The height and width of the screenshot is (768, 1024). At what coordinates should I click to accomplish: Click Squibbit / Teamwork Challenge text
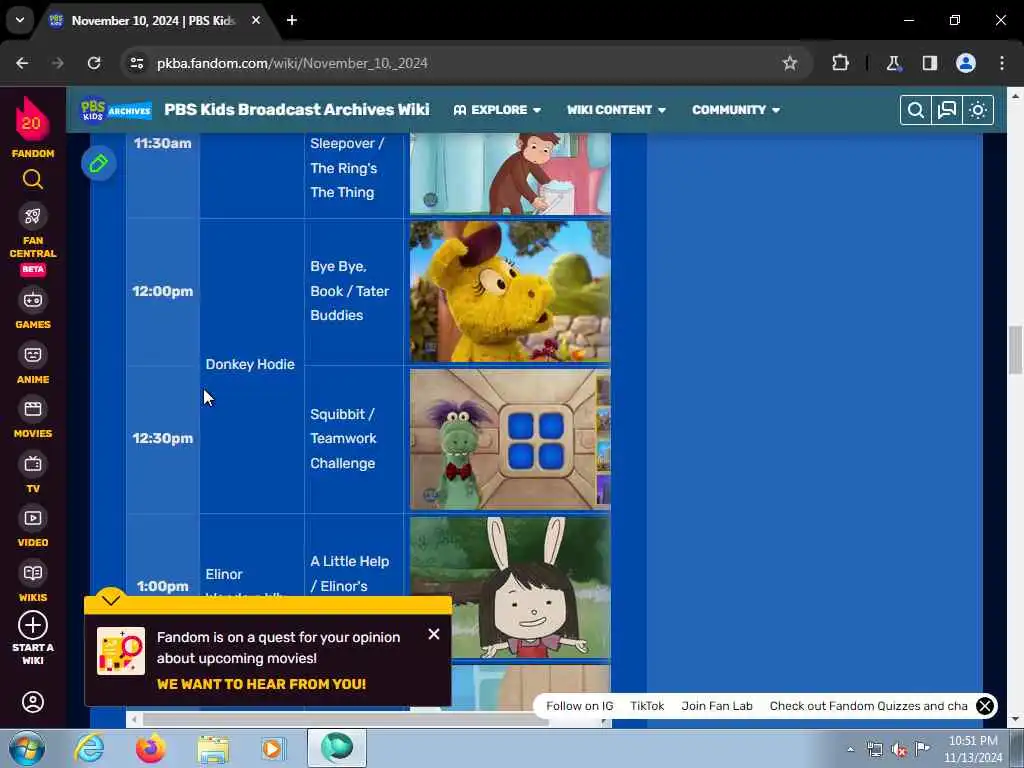click(343, 439)
